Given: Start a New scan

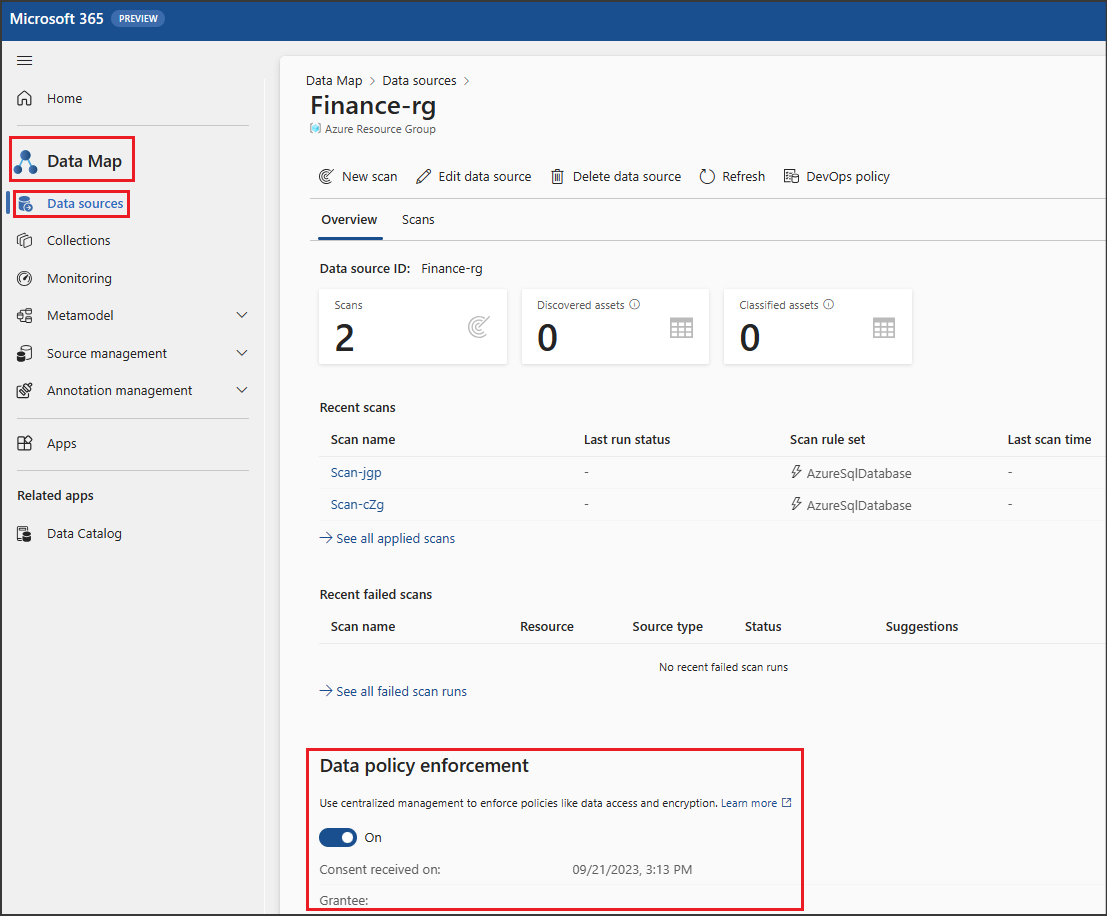Looking at the screenshot, I should pos(358,176).
